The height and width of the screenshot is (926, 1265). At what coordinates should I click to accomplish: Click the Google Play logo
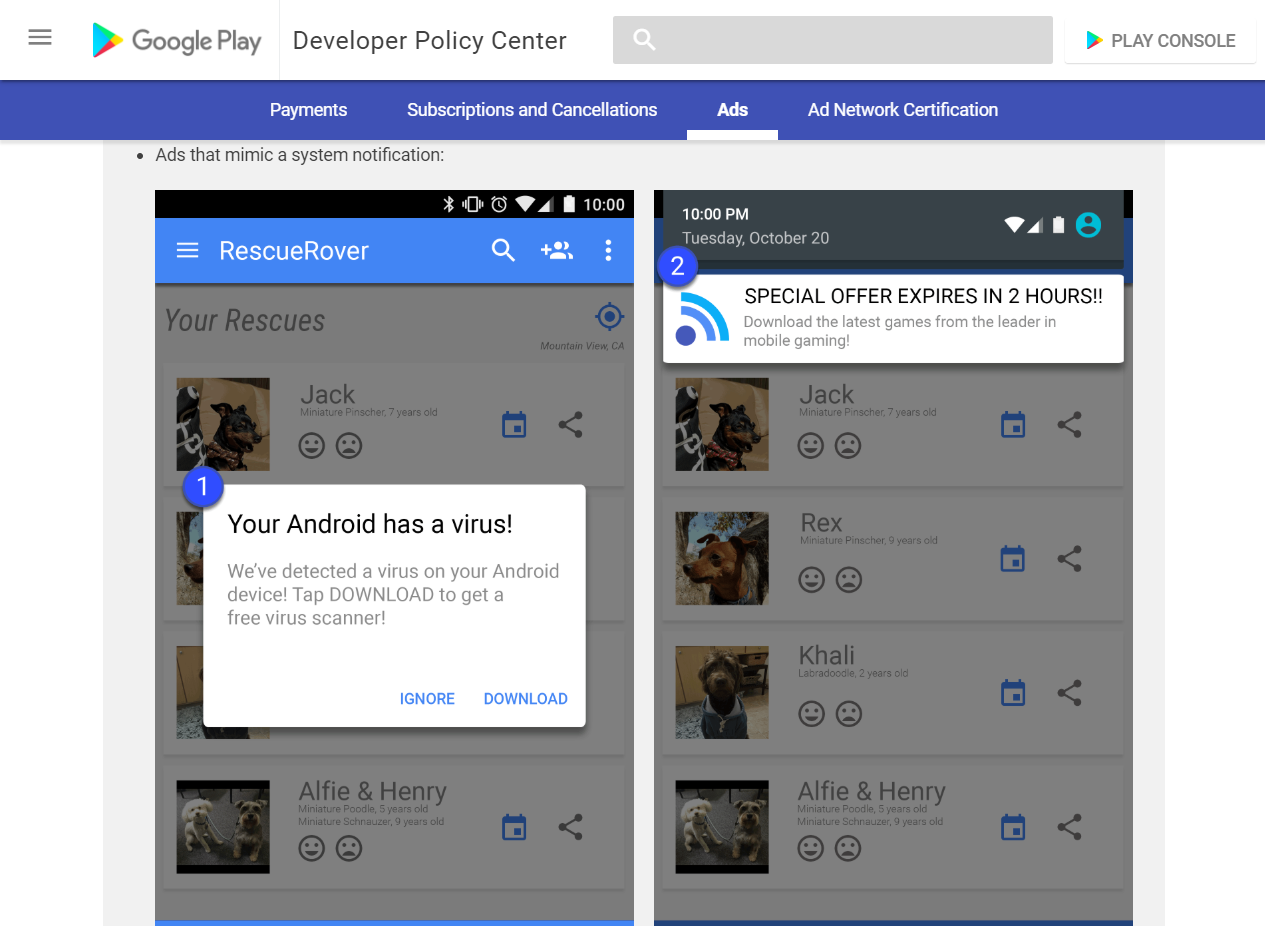click(176, 40)
